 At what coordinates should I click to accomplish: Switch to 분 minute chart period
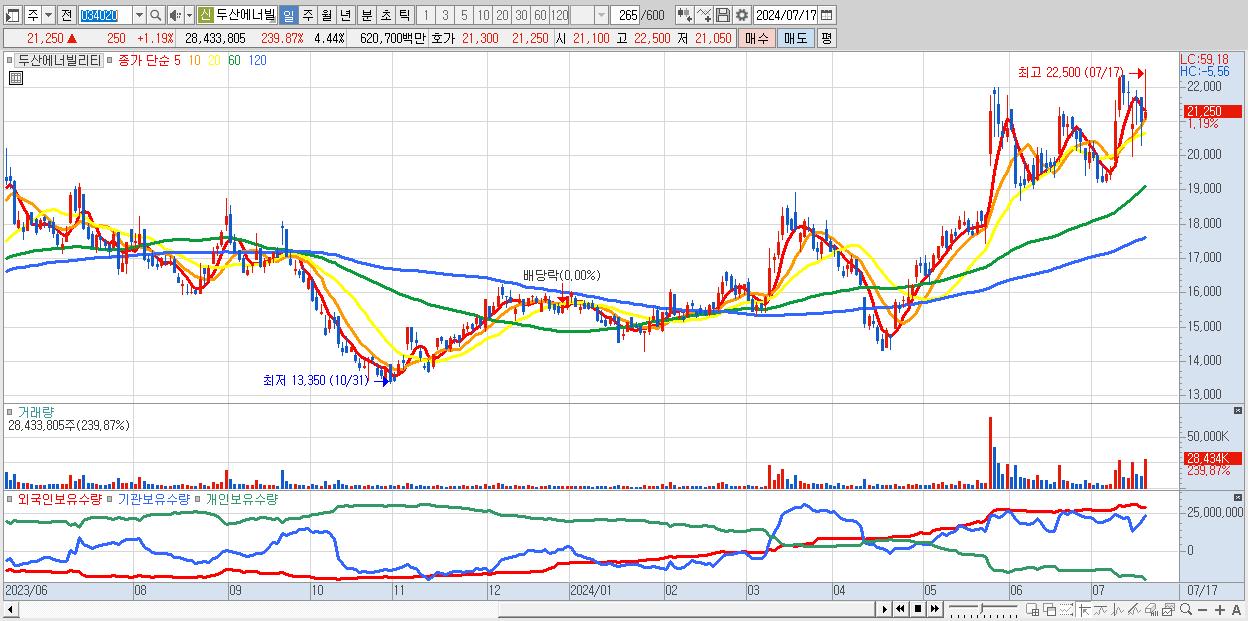[366, 15]
